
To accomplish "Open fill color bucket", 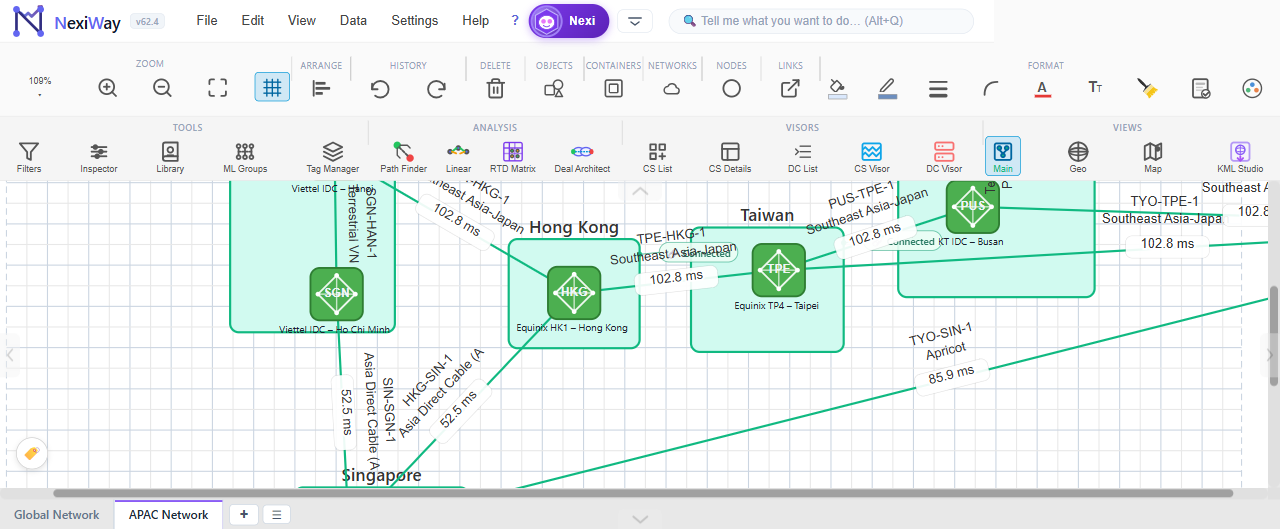I will [838, 88].
